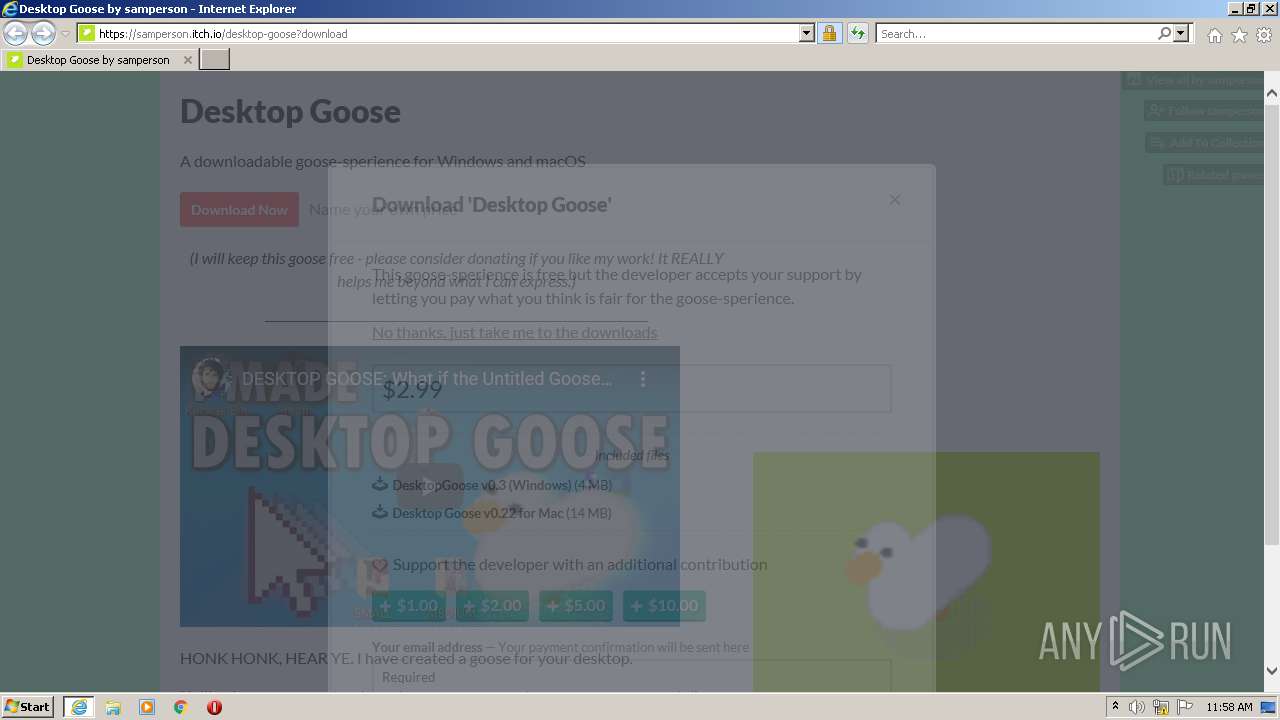Expand the address bar autocomplete dropdown

(807, 33)
